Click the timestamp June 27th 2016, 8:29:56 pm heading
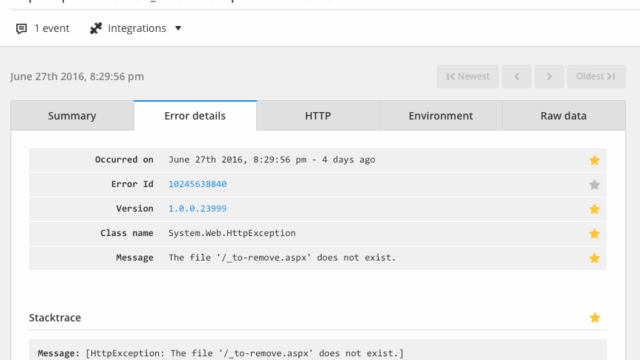This screenshot has width=640, height=360. coord(77,76)
